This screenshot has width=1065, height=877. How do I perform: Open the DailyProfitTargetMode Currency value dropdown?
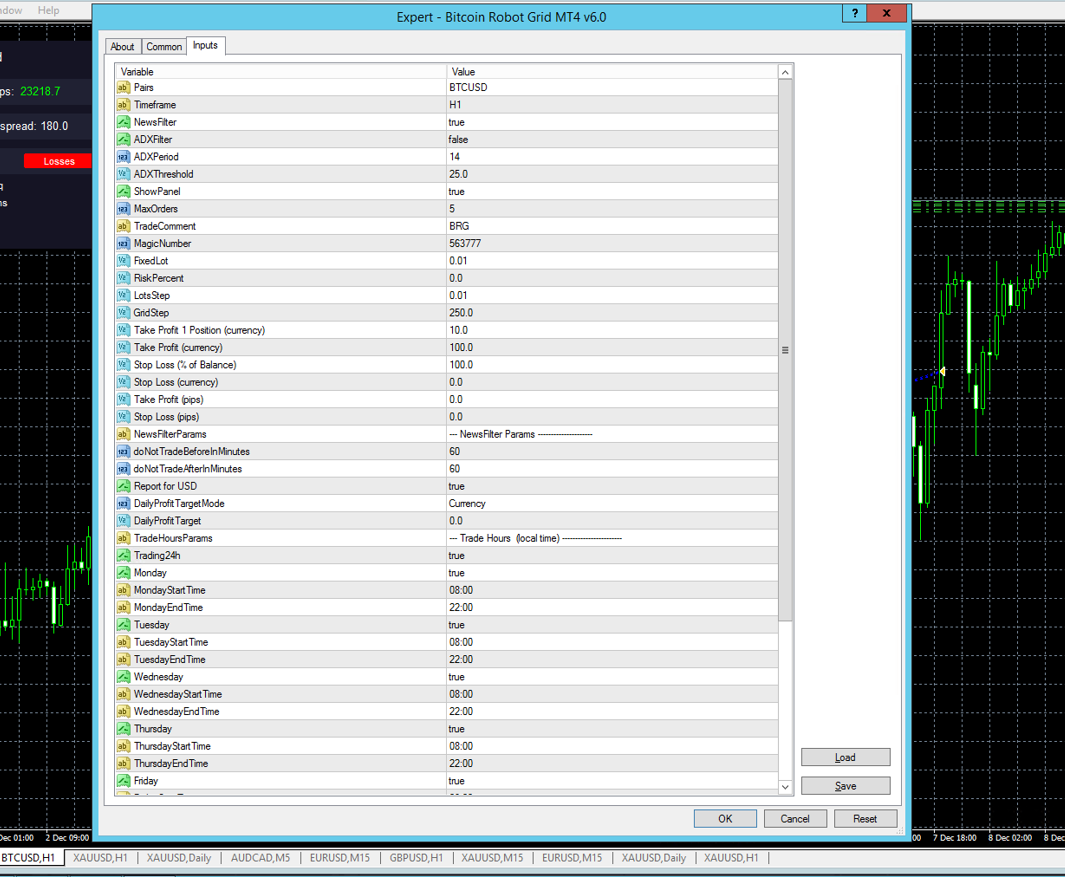[x=610, y=504]
